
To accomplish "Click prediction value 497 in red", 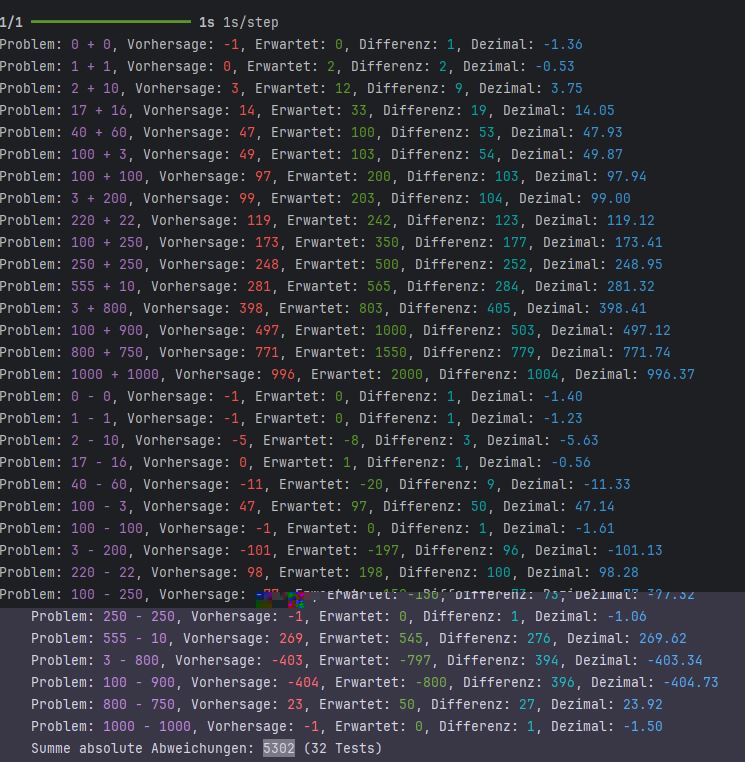I will [262, 330].
